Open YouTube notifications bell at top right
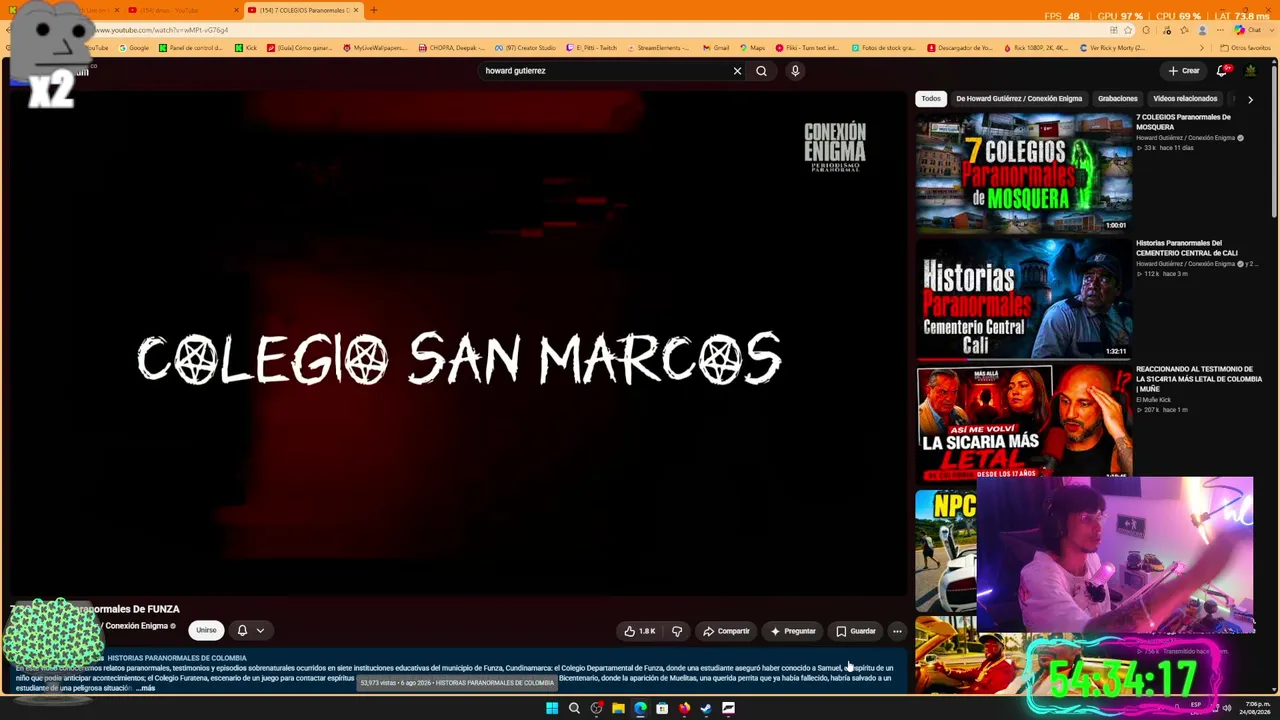 (1222, 71)
